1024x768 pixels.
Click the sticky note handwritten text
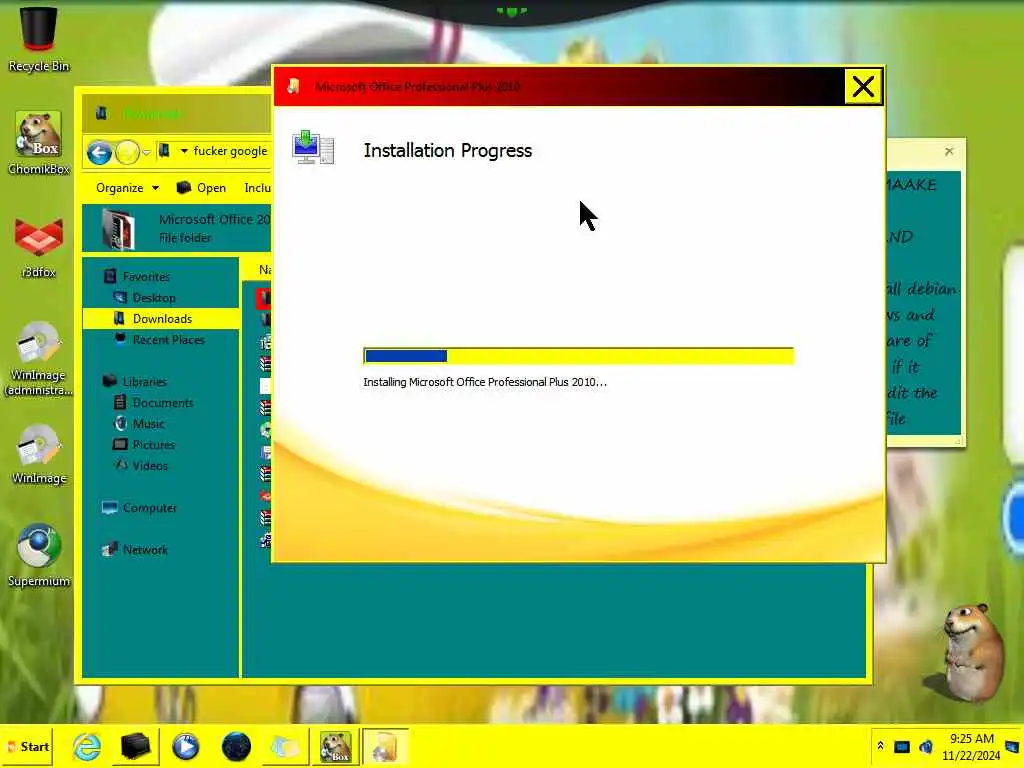click(x=923, y=302)
